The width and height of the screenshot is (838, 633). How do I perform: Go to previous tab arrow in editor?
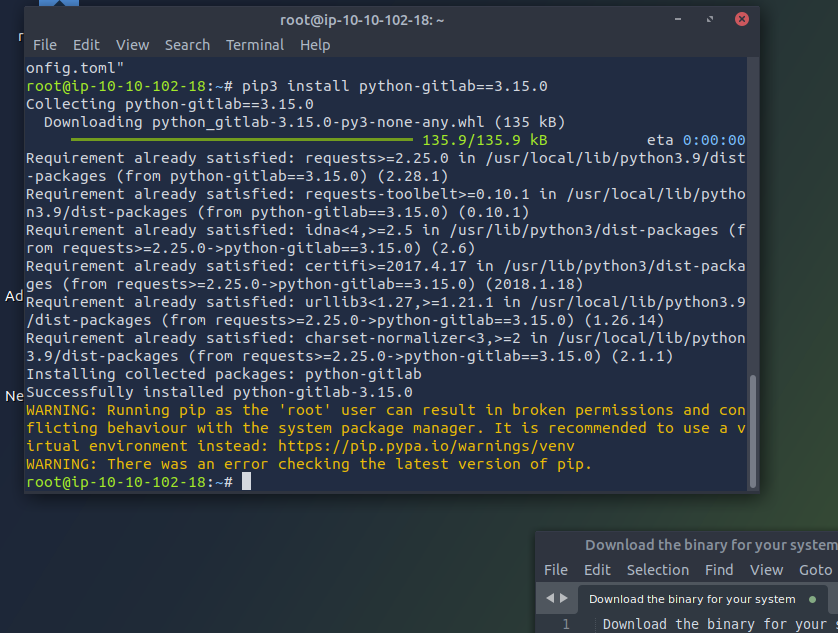click(x=550, y=598)
